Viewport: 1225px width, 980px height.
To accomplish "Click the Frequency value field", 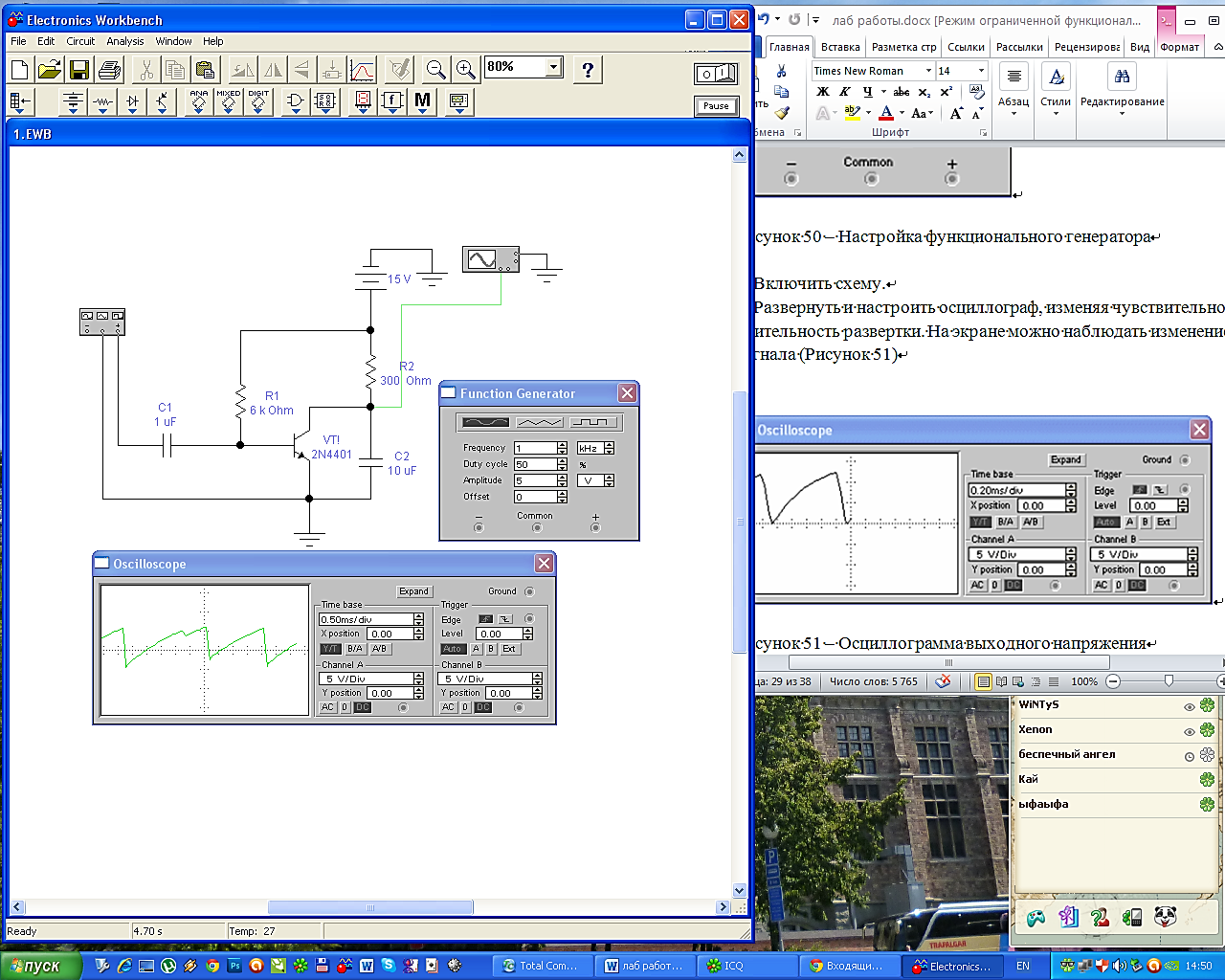I will click(x=534, y=448).
